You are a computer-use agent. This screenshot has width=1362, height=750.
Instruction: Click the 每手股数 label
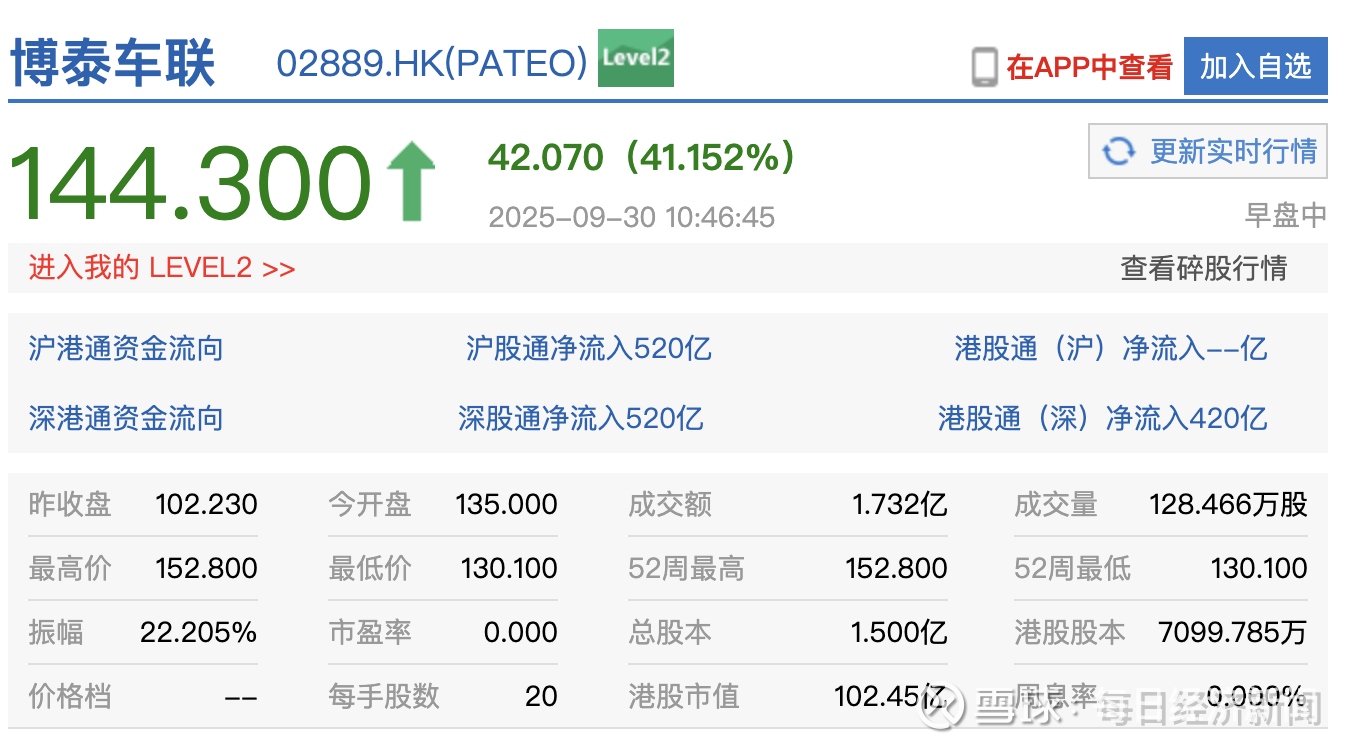coord(384,696)
